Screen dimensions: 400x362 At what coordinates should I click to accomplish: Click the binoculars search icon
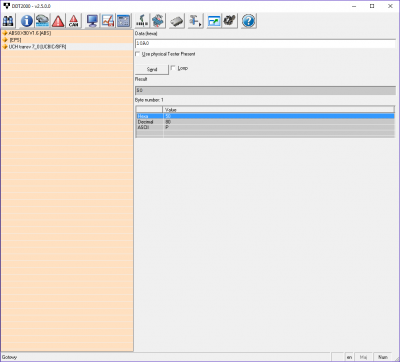8,21
